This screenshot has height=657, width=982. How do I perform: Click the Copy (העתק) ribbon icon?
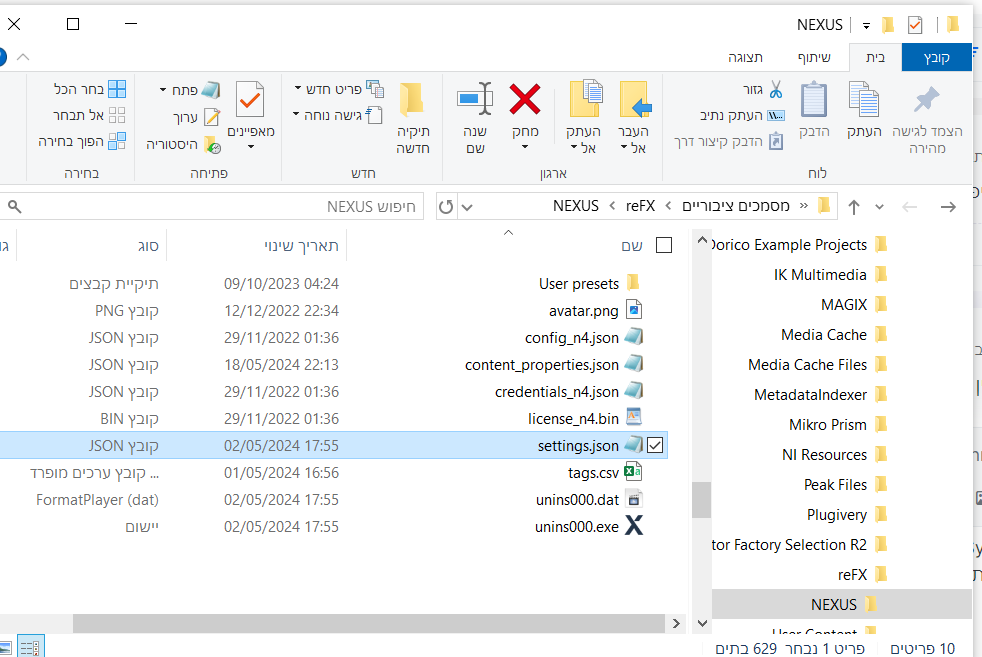tap(864, 99)
